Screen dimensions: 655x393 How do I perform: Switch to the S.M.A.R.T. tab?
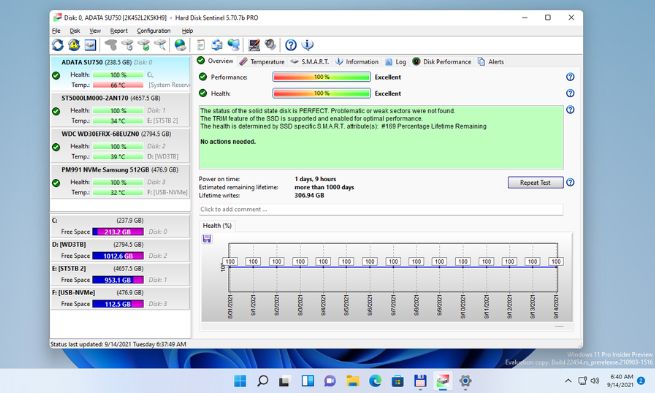click(x=310, y=61)
